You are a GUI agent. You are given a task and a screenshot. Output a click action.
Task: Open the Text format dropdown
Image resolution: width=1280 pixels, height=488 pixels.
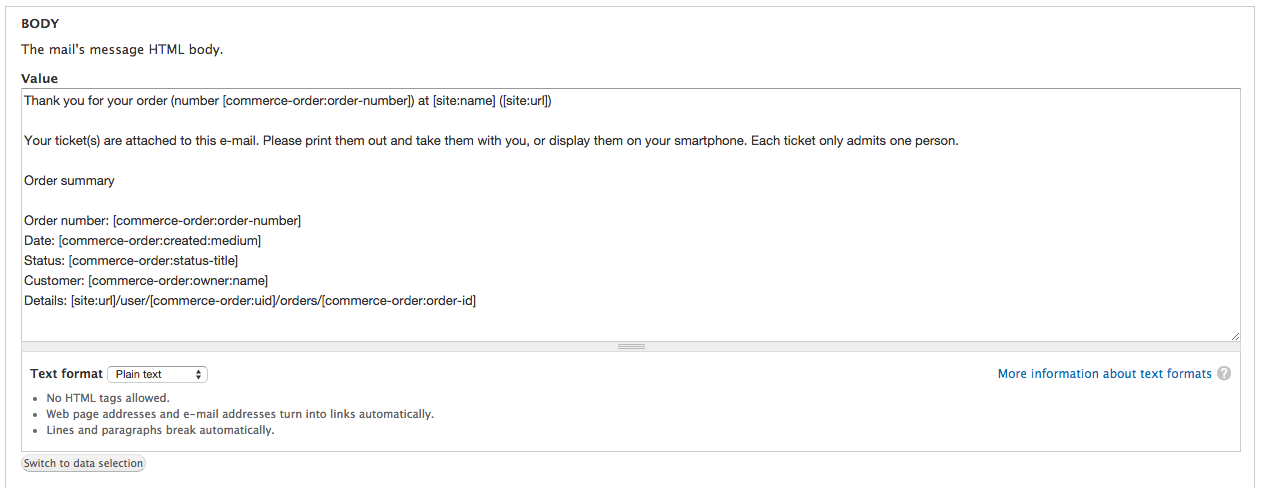point(157,374)
